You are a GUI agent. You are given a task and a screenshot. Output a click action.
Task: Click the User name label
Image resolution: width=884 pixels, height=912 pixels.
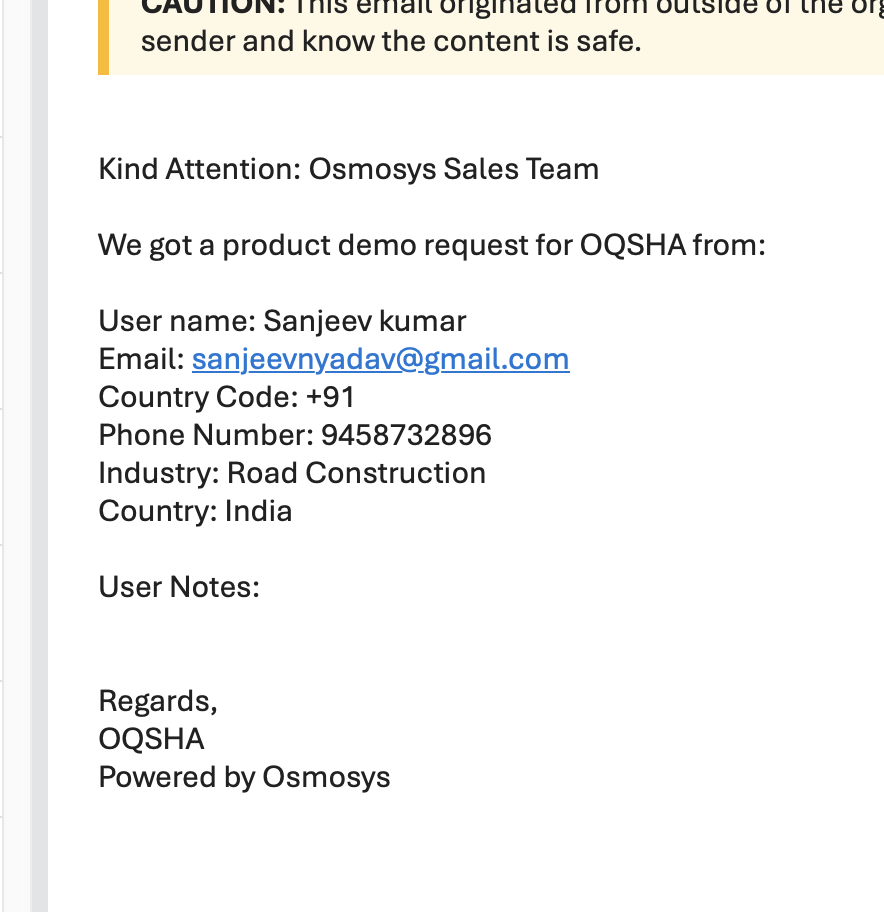click(x=177, y=321)
